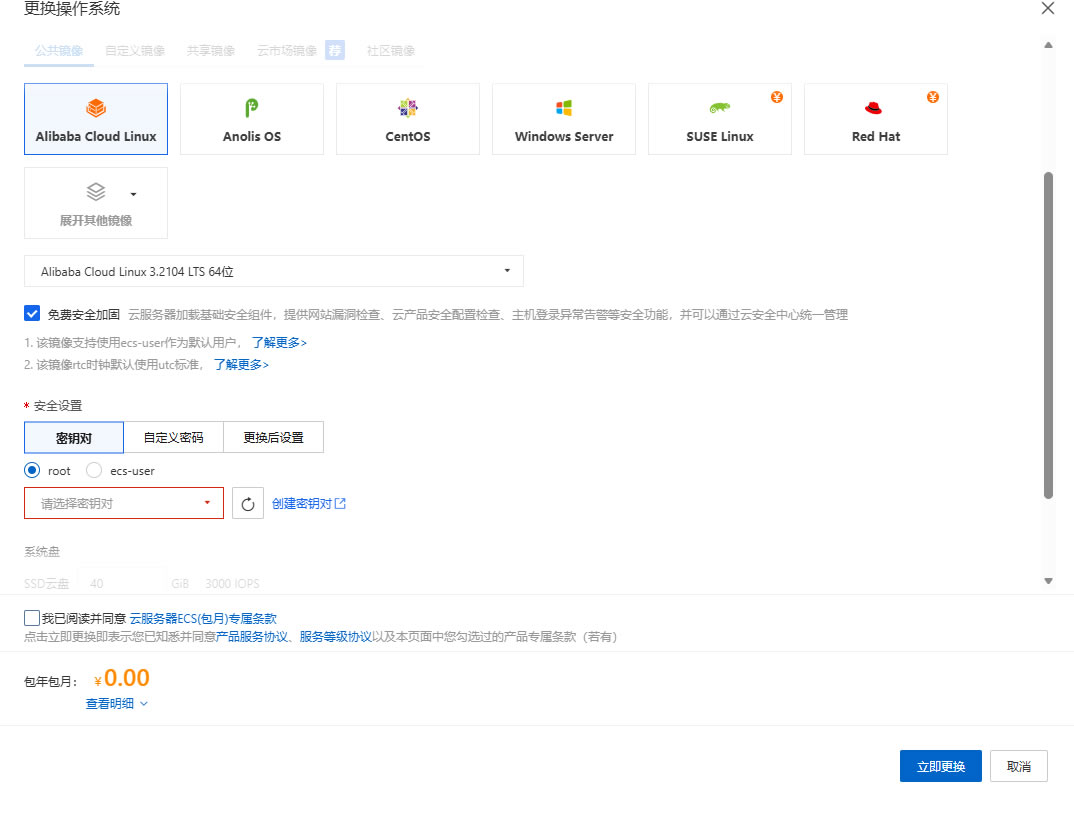The width and height of the screenshot is (1074, 813).
Task: Close the 更换操作系统 dialog
Action: click(x=1047, y=8)
